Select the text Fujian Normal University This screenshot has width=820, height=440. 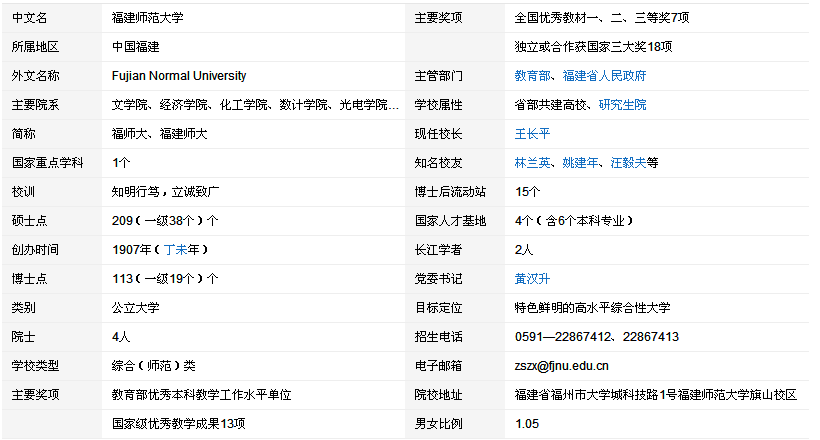[x=179, y=76]
